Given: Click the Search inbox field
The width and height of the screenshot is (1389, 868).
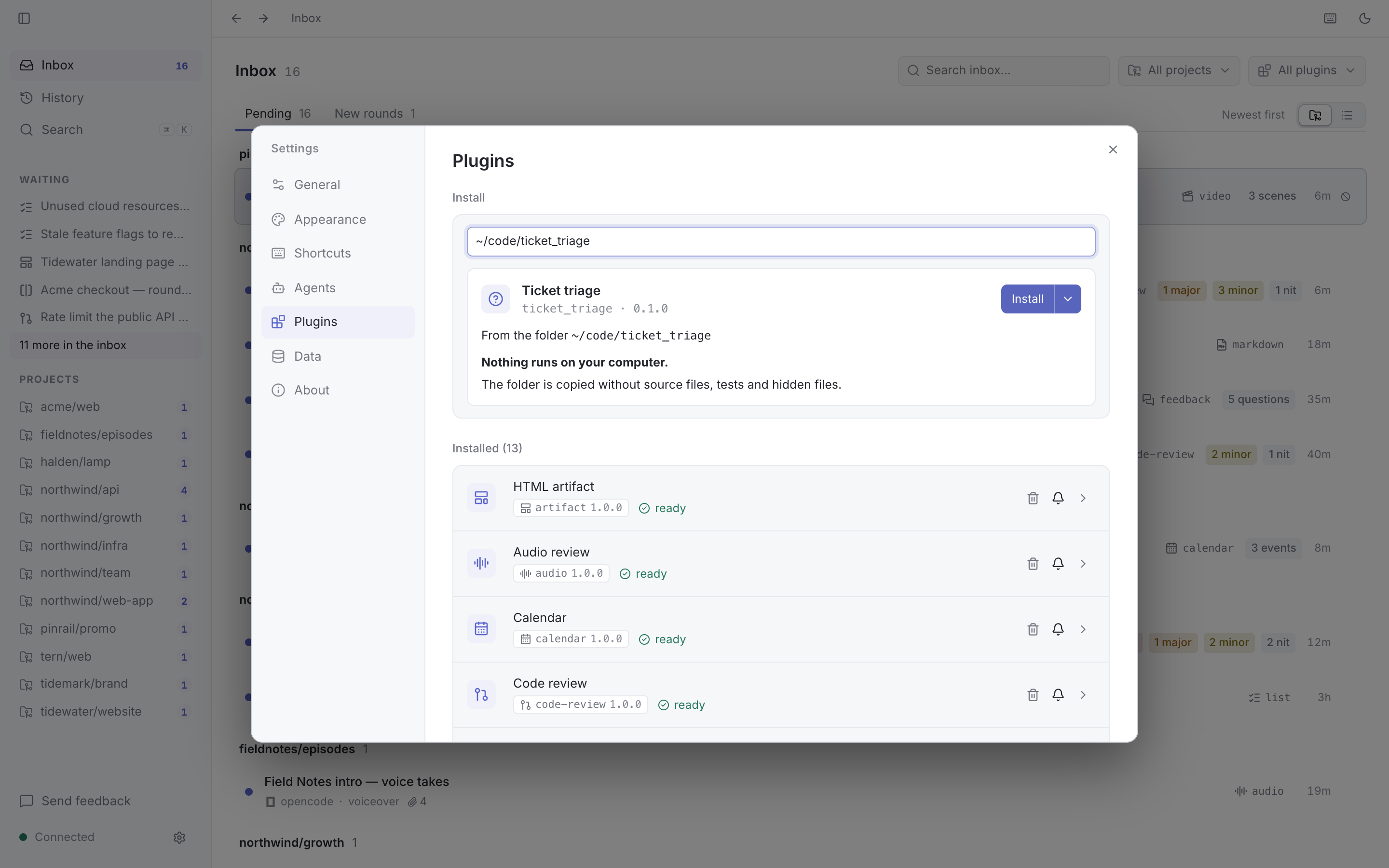Looking at the screenshot, I should (x=1003, y=70).
